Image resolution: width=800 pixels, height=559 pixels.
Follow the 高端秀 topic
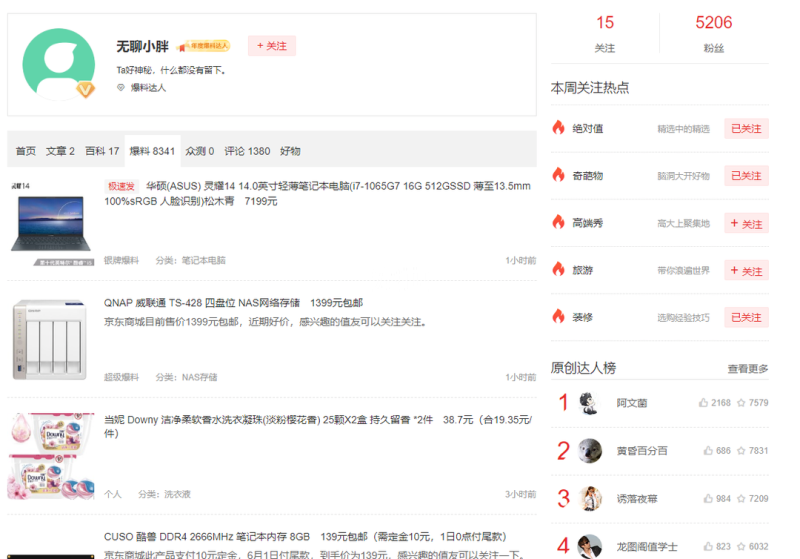pos(746,224)
